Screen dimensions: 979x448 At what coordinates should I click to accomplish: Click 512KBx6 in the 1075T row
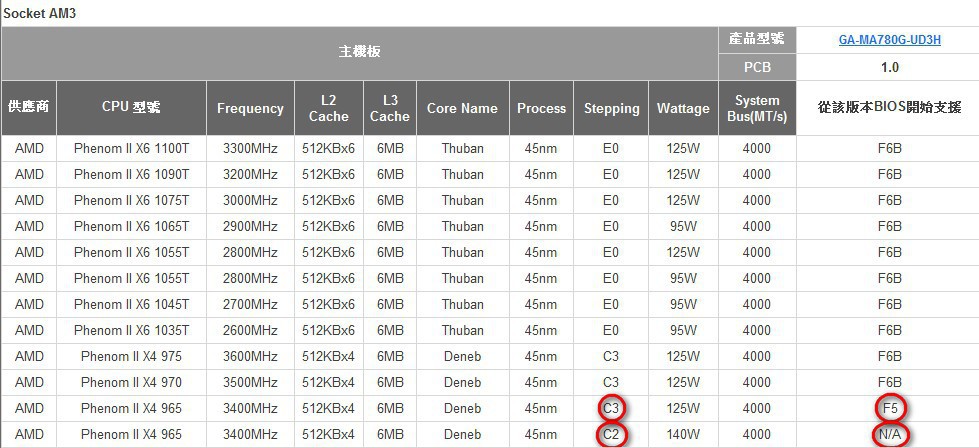click(x=328, y=200)
